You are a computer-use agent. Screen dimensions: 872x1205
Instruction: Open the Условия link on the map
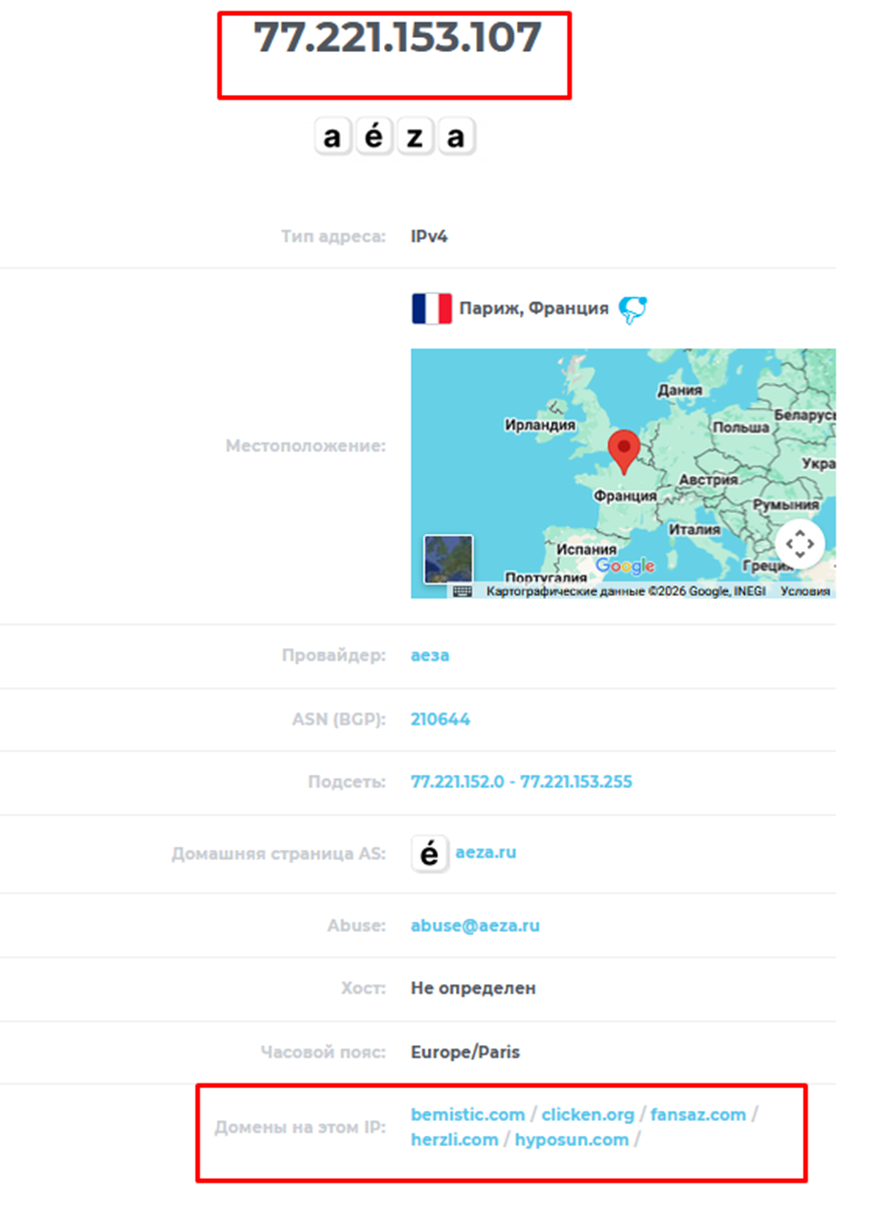(x=805, y=591)
